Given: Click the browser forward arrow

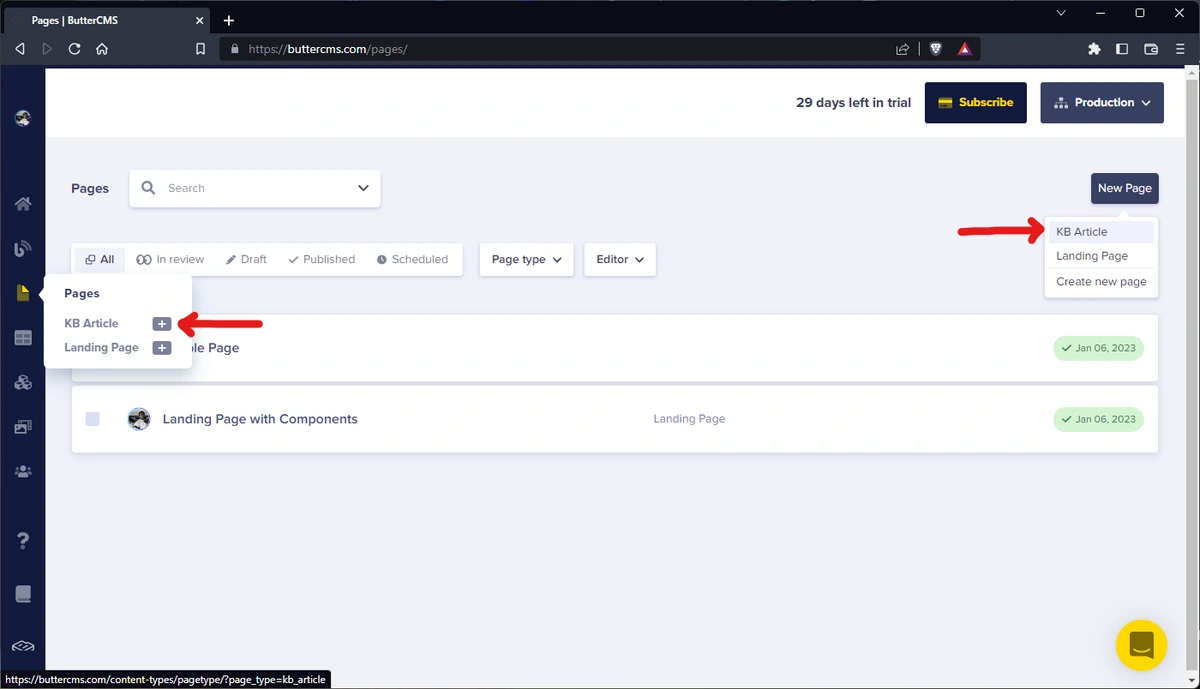Looking at the screenshot, I should tap(47, 48).
